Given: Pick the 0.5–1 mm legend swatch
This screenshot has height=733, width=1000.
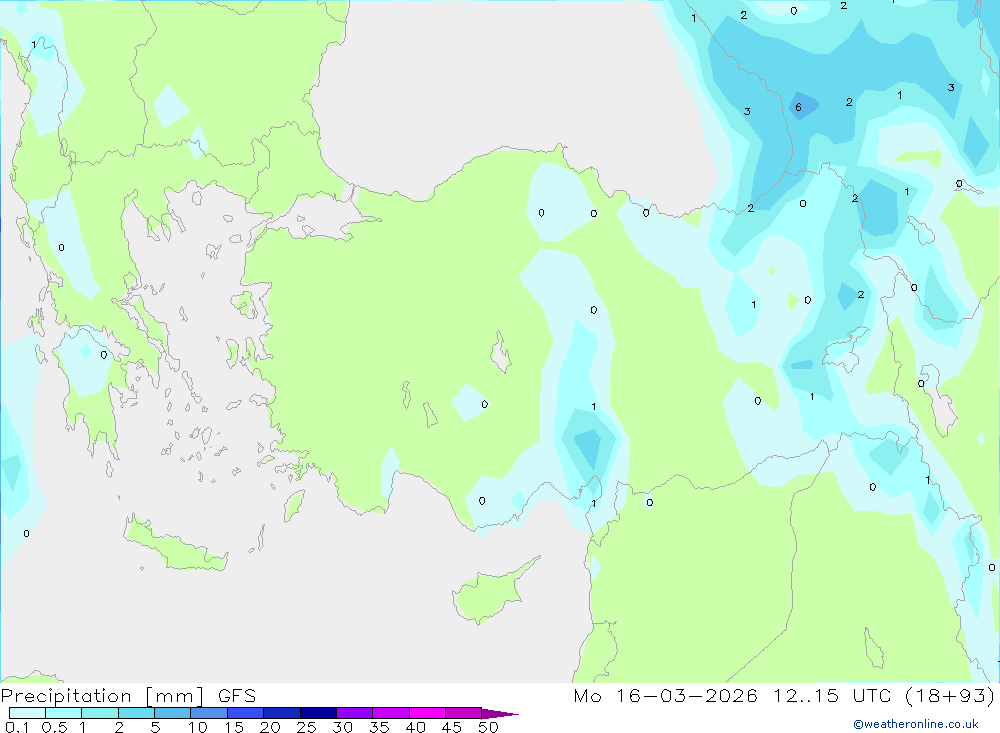Looking at the screenshot, I should point(64,713).
